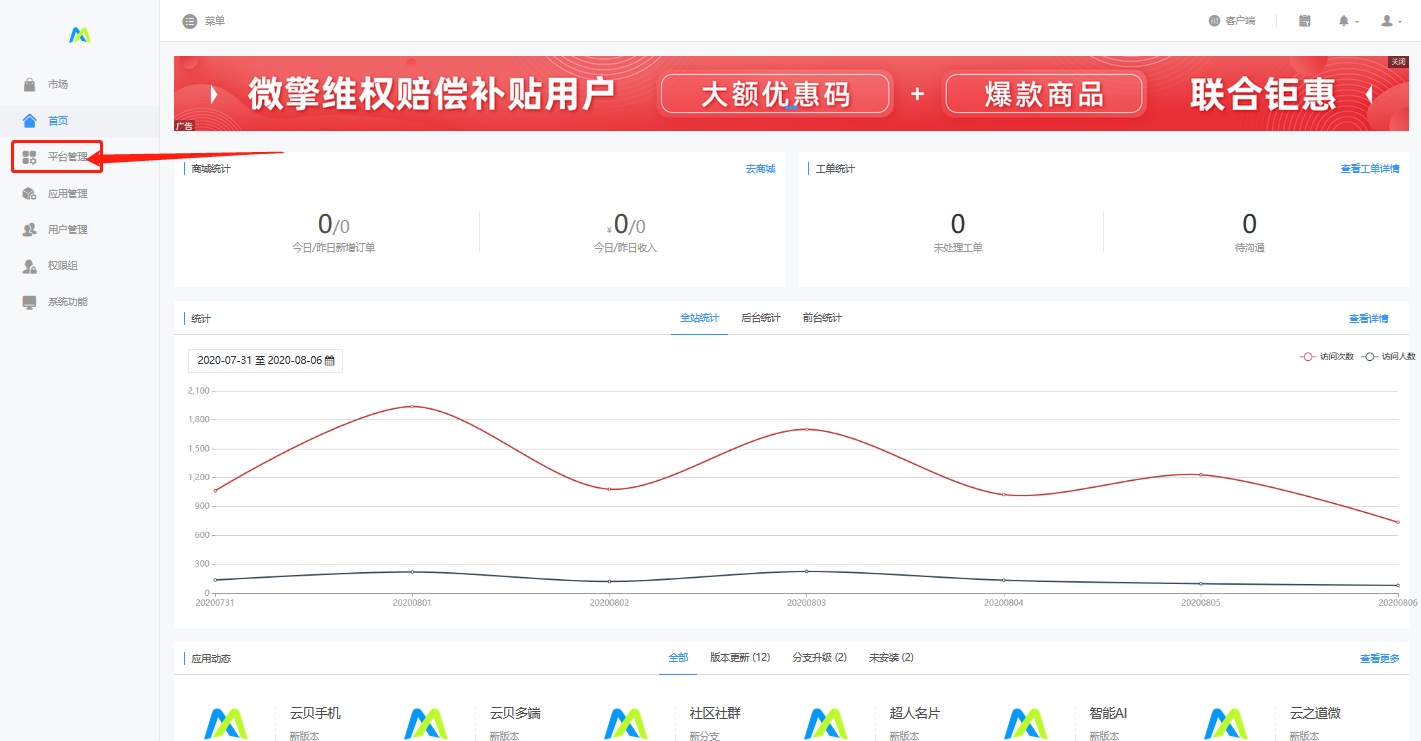
Task: Select 分支升级 (2) tab
Action: [819, 658]
